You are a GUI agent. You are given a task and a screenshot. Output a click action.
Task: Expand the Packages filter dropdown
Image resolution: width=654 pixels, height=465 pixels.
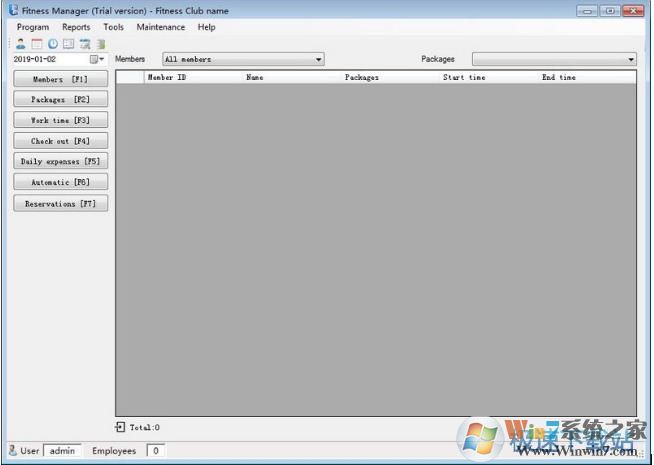point(631,60)
